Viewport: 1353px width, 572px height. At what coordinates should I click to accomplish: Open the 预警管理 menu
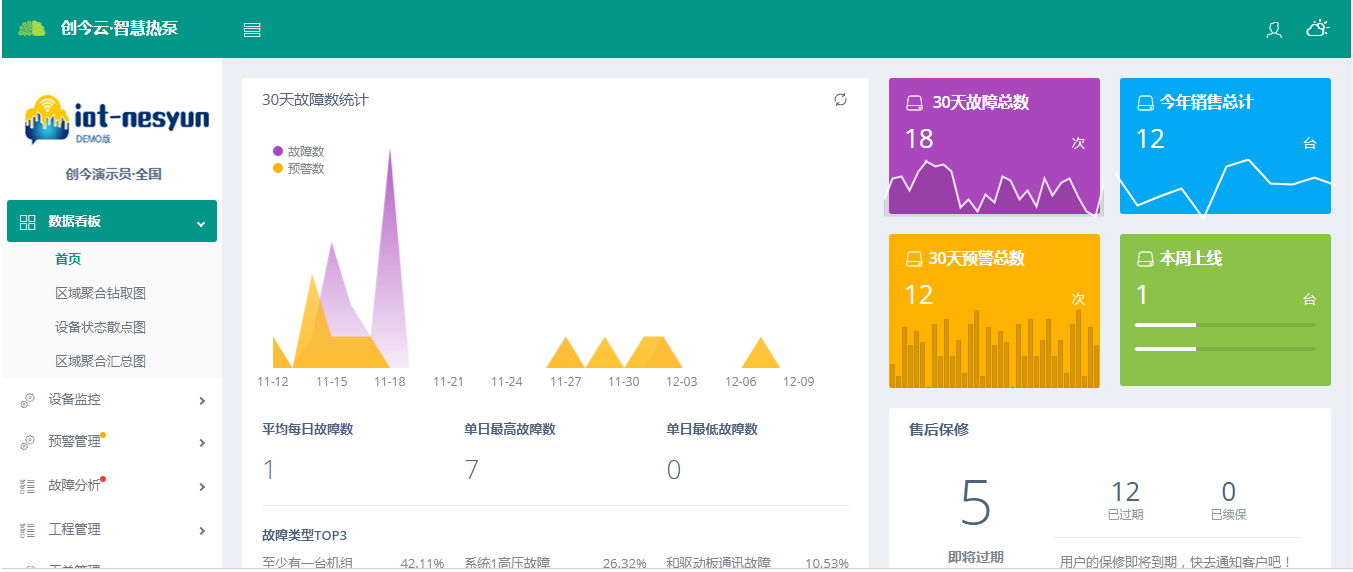point(112,442)
